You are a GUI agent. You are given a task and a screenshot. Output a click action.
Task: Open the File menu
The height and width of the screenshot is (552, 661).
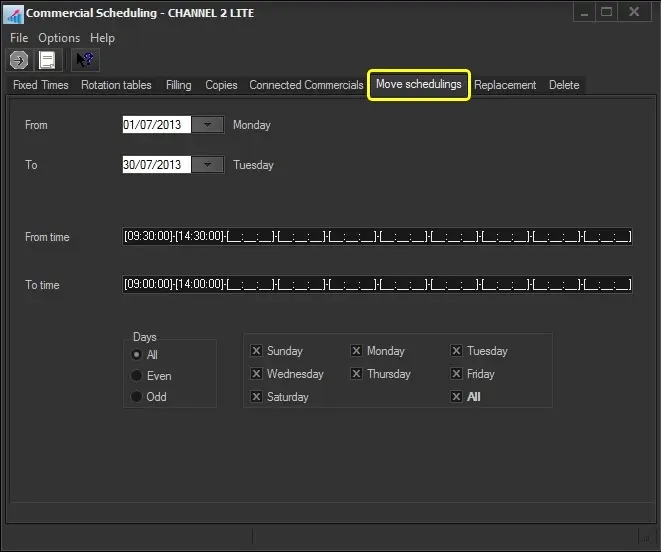point(19,38)
